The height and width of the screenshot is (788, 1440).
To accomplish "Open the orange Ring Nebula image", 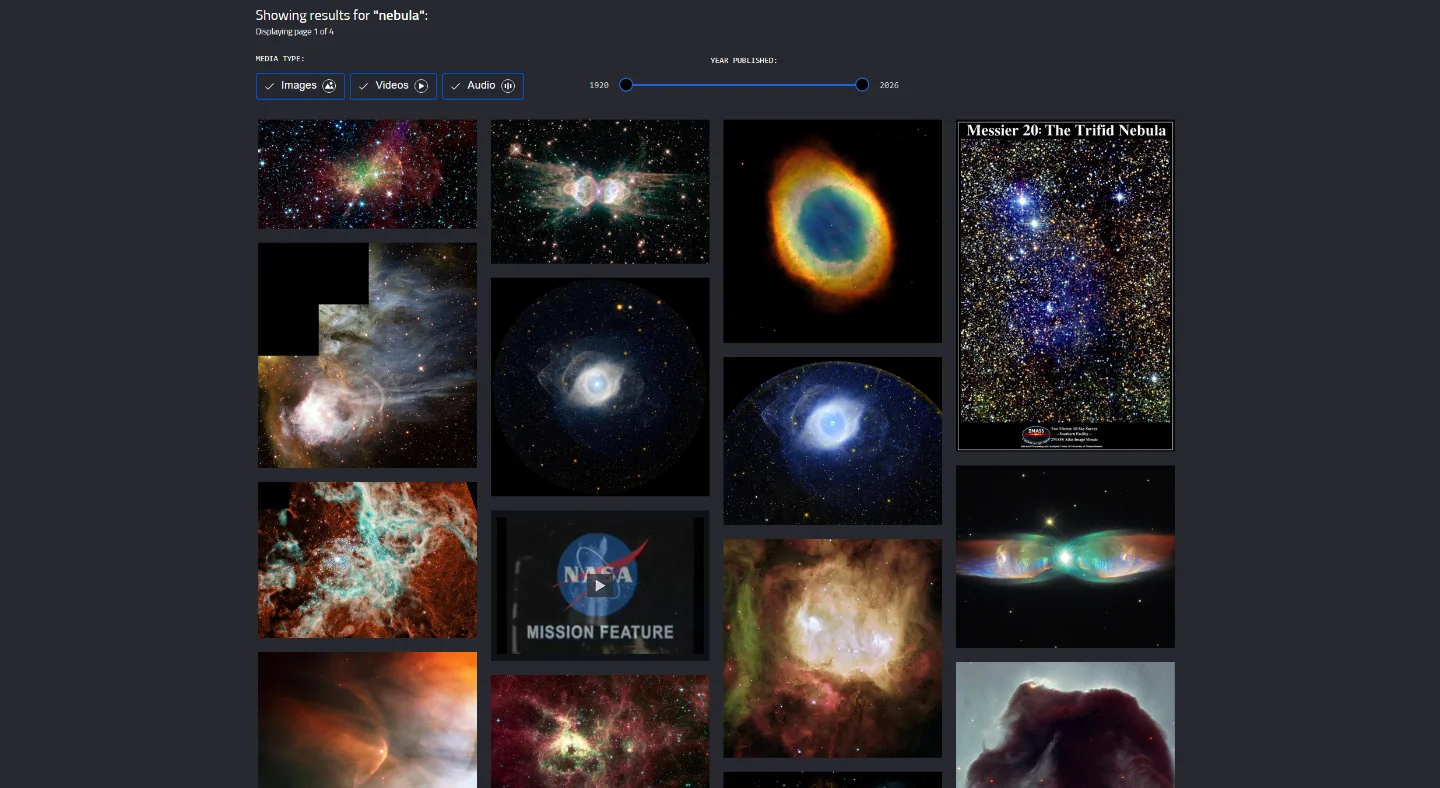I will (x=833, y=231).
